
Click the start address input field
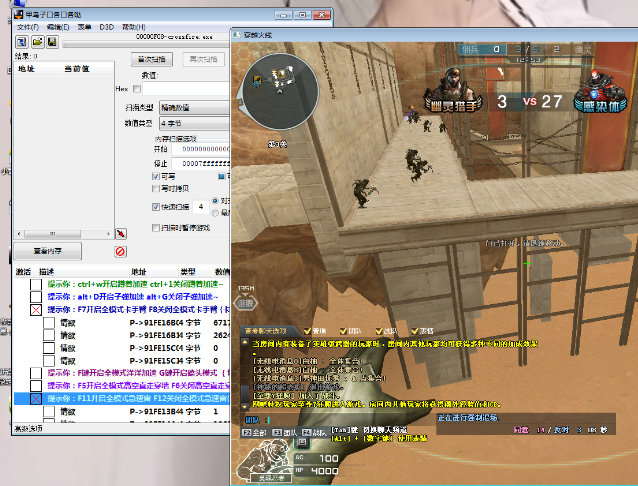pyautogui.click(x=201, y=149)
